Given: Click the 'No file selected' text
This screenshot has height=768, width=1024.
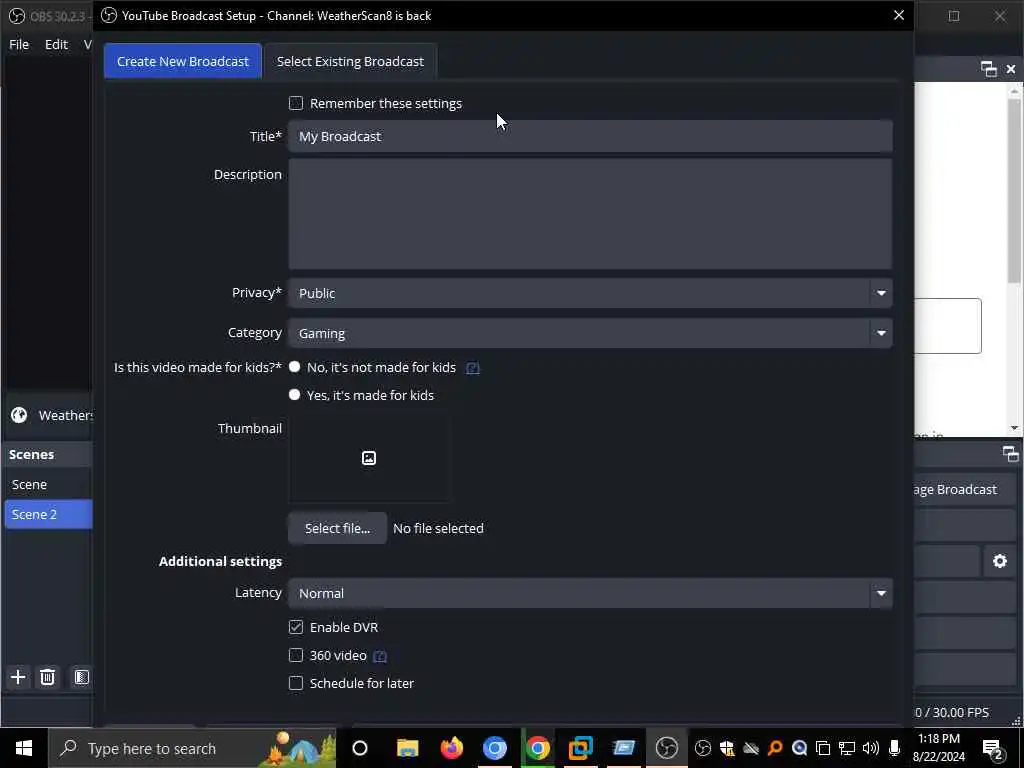Looking at the screenshot, I should point(438,528).
